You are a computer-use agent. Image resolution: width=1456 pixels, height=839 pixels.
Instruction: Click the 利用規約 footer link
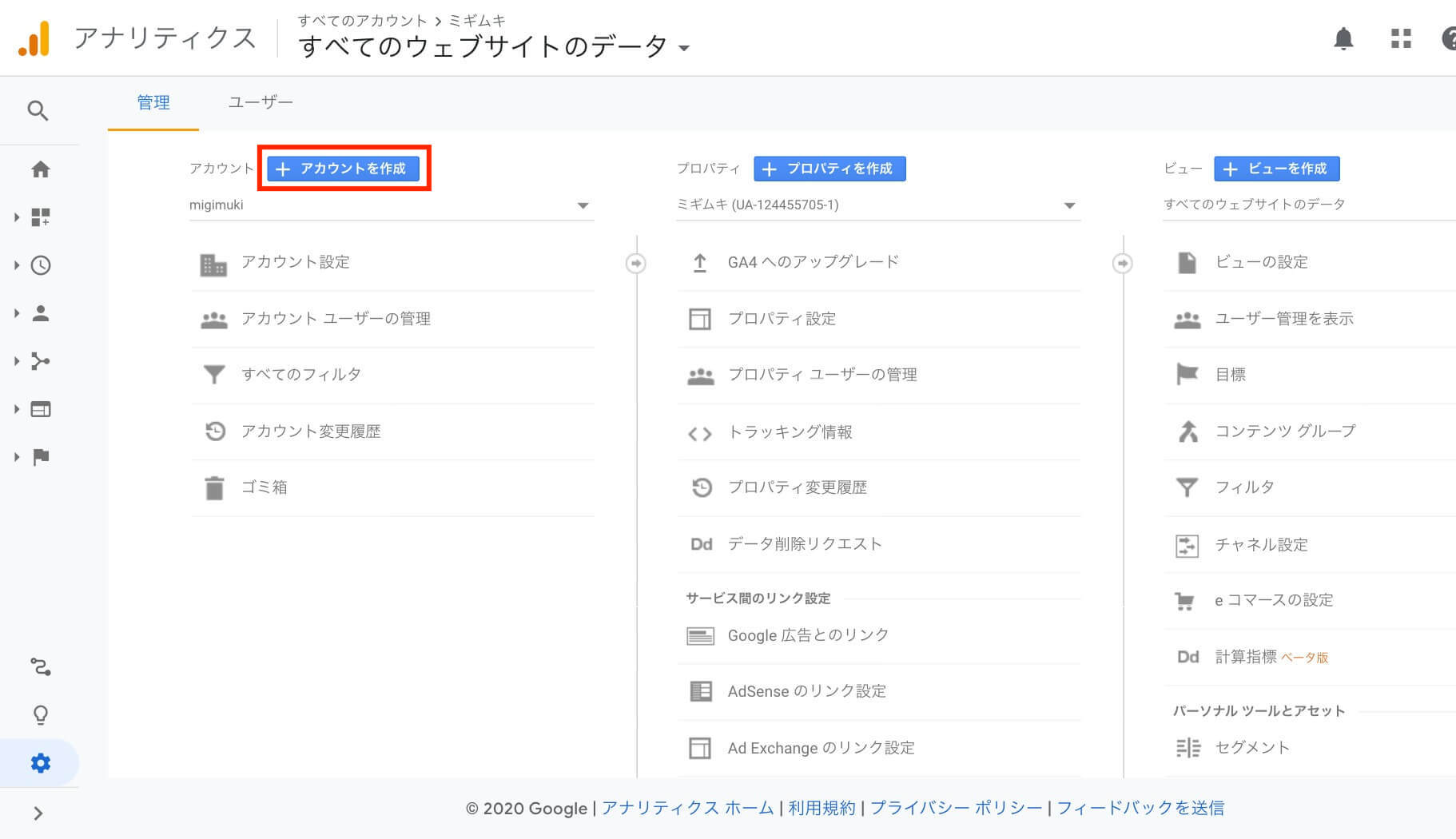coord(821,808)
